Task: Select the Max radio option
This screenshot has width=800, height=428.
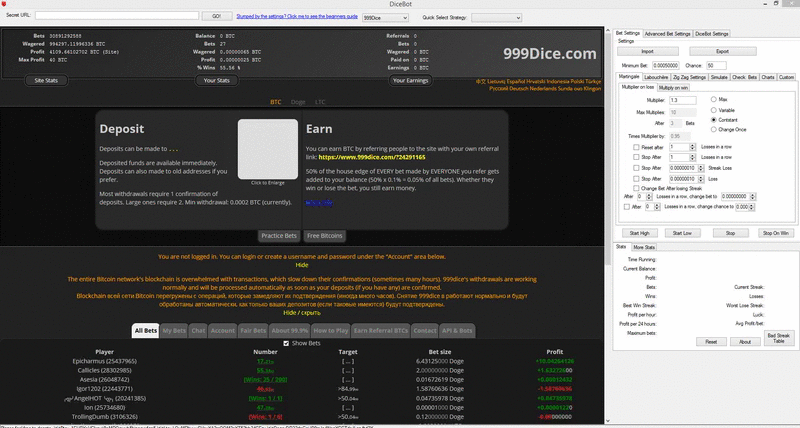Action: [714, 99]
